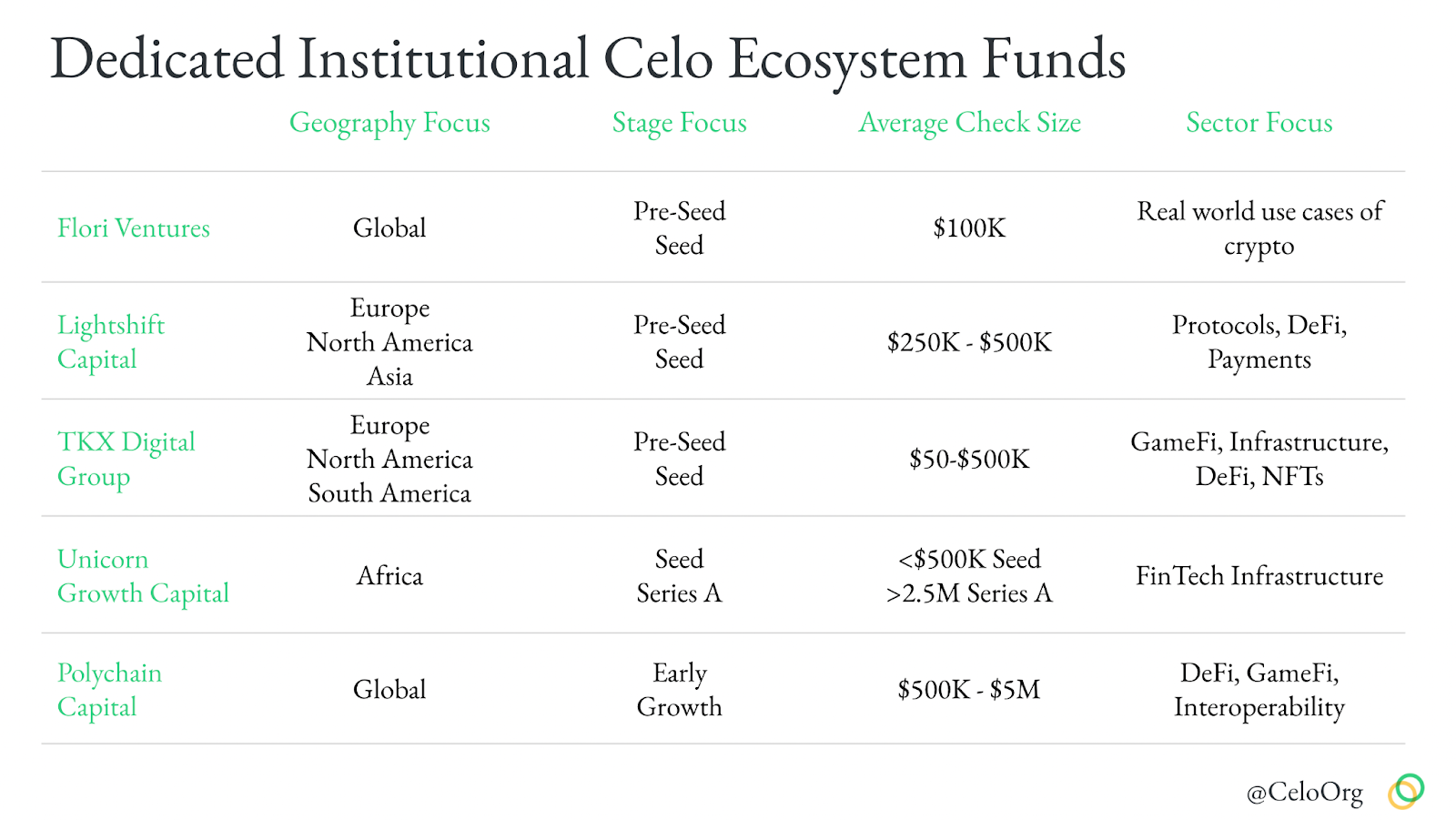
Task: Click the Stage Focus column header
Action: click(679, 123)
